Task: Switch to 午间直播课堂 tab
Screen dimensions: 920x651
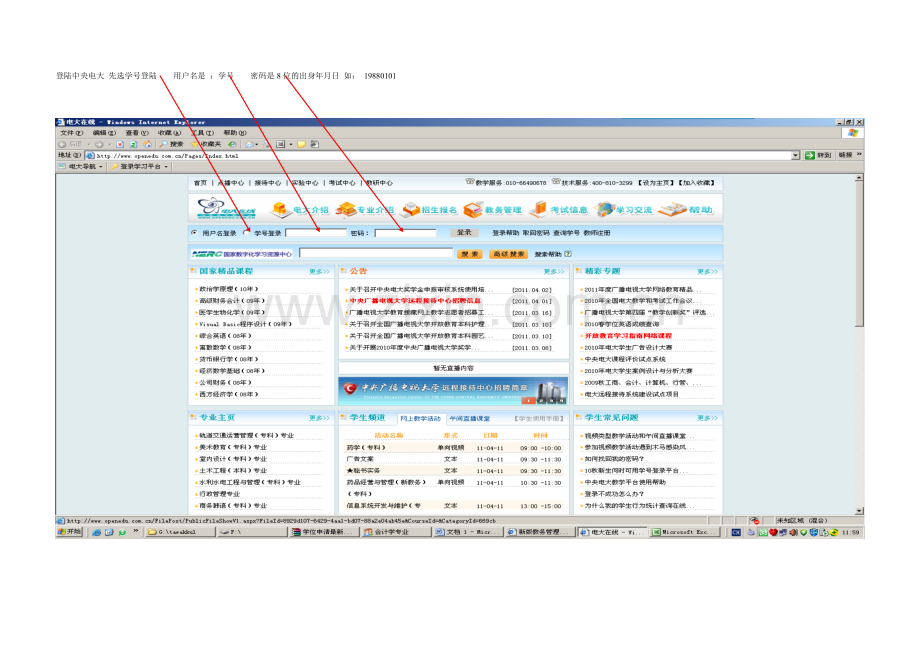Action: click(x=469, y=418)
